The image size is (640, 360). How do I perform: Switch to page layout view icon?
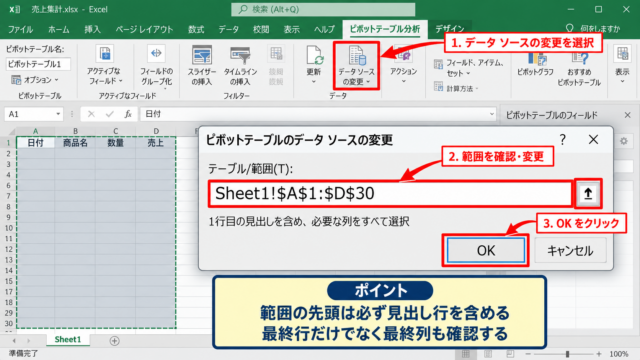[488, 353]
